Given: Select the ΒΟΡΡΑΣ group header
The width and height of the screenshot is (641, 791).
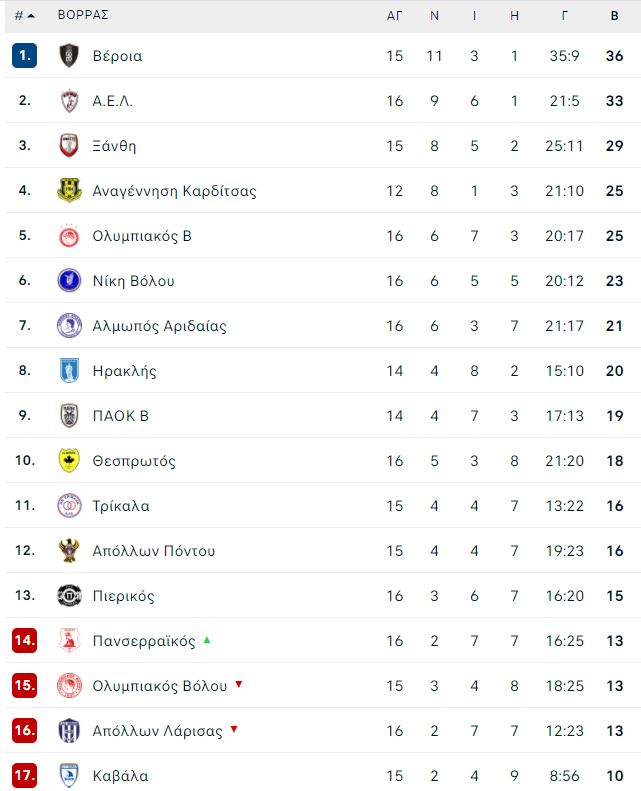Looking at the screenshot, I should pyautogui.click(x=83, y=15).
